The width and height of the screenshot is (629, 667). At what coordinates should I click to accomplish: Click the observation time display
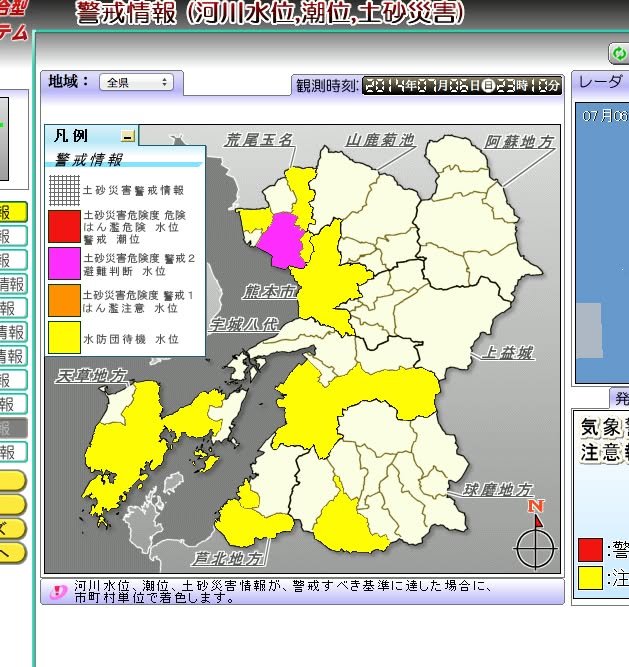coord(462,86)
